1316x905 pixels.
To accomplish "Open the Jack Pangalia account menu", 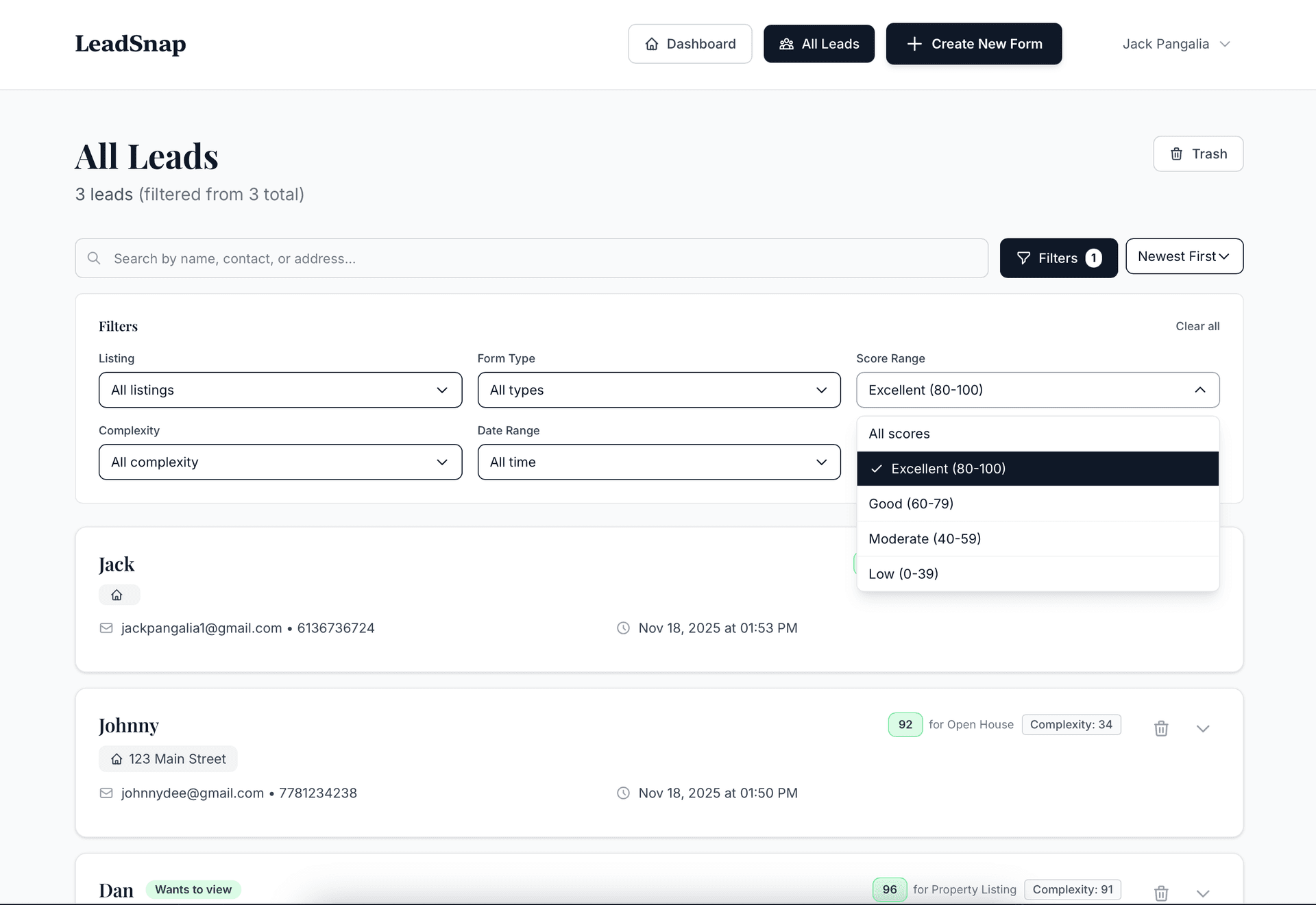I will tap(1175, 43).
